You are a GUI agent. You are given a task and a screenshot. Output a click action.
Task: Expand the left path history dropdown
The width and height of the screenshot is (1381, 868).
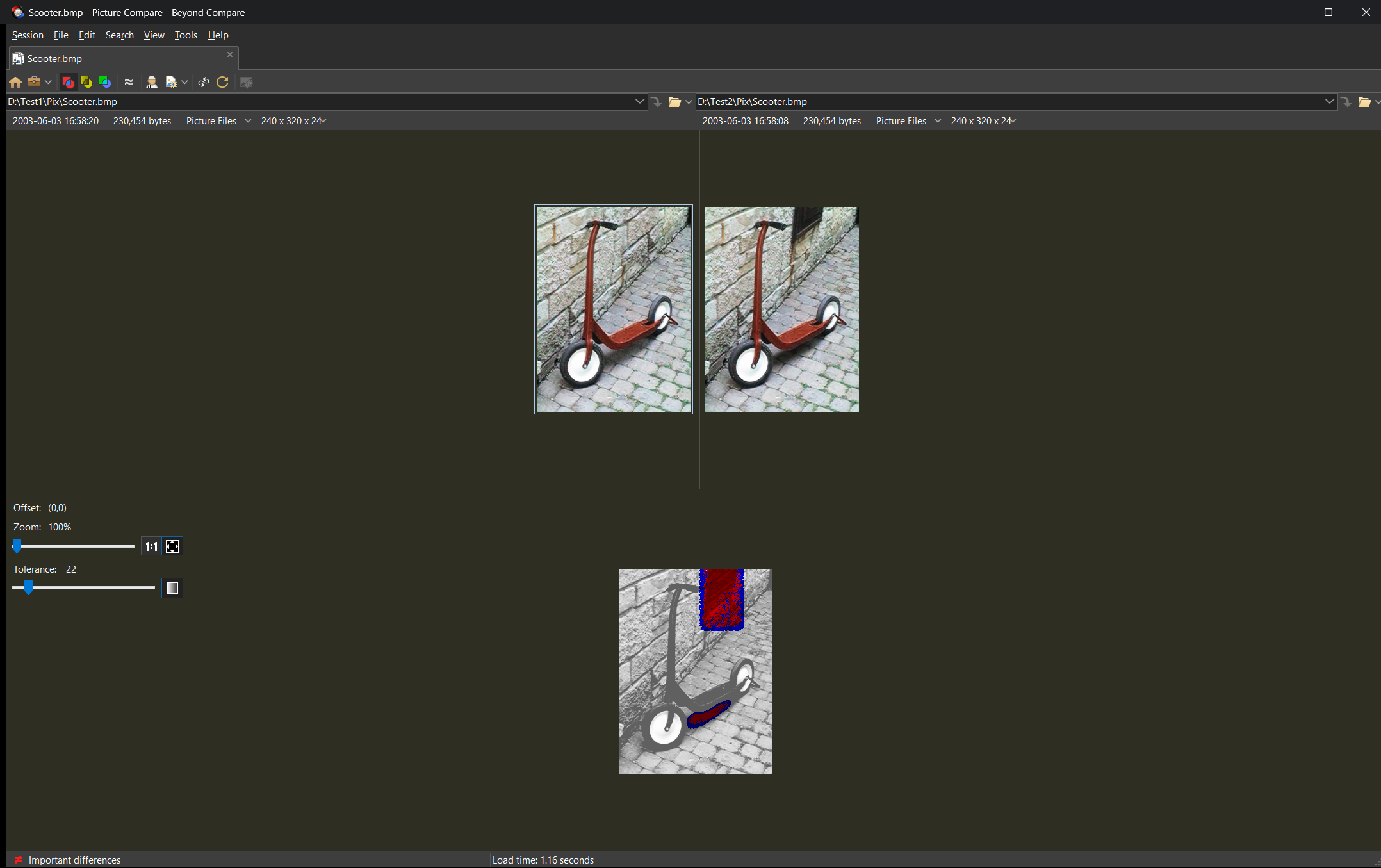coord(639,101)
